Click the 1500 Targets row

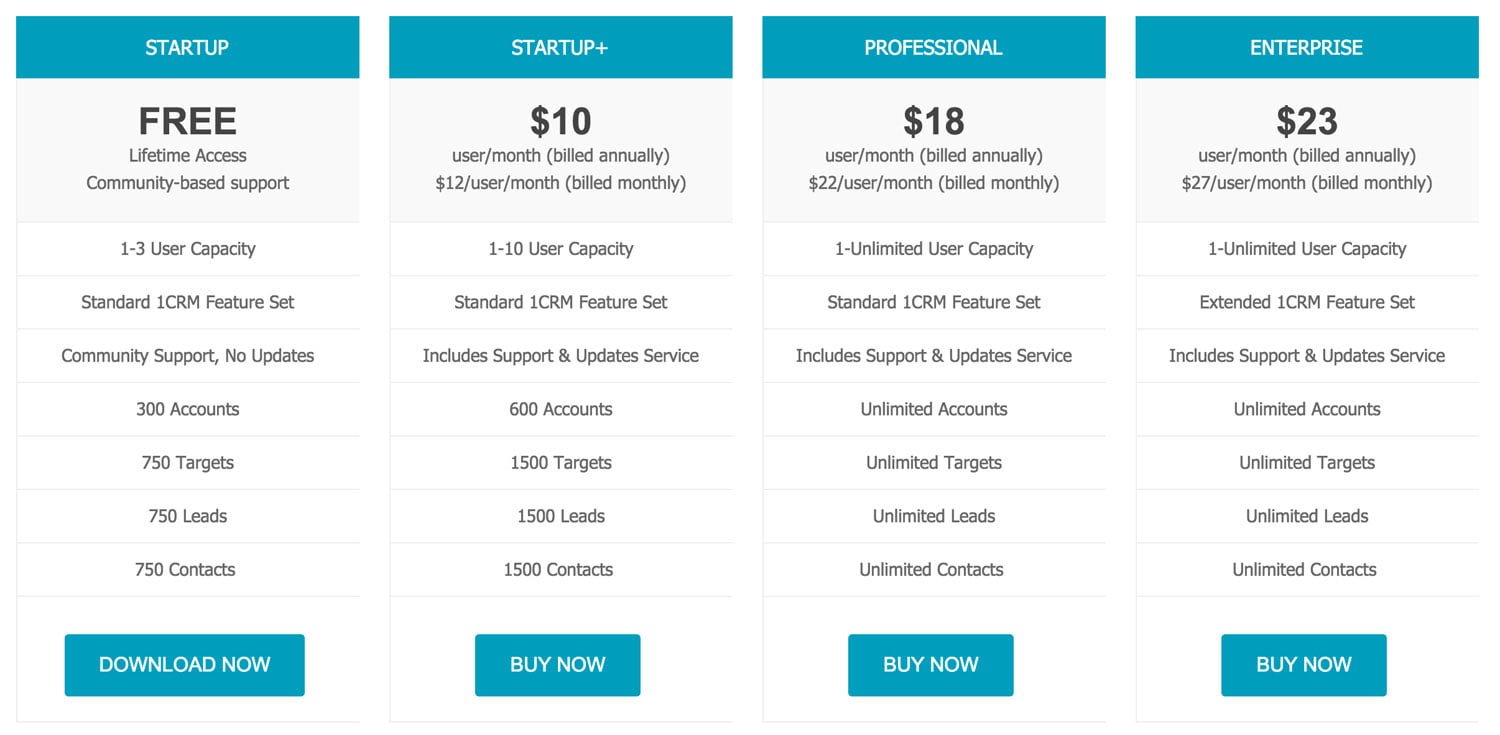561,463
